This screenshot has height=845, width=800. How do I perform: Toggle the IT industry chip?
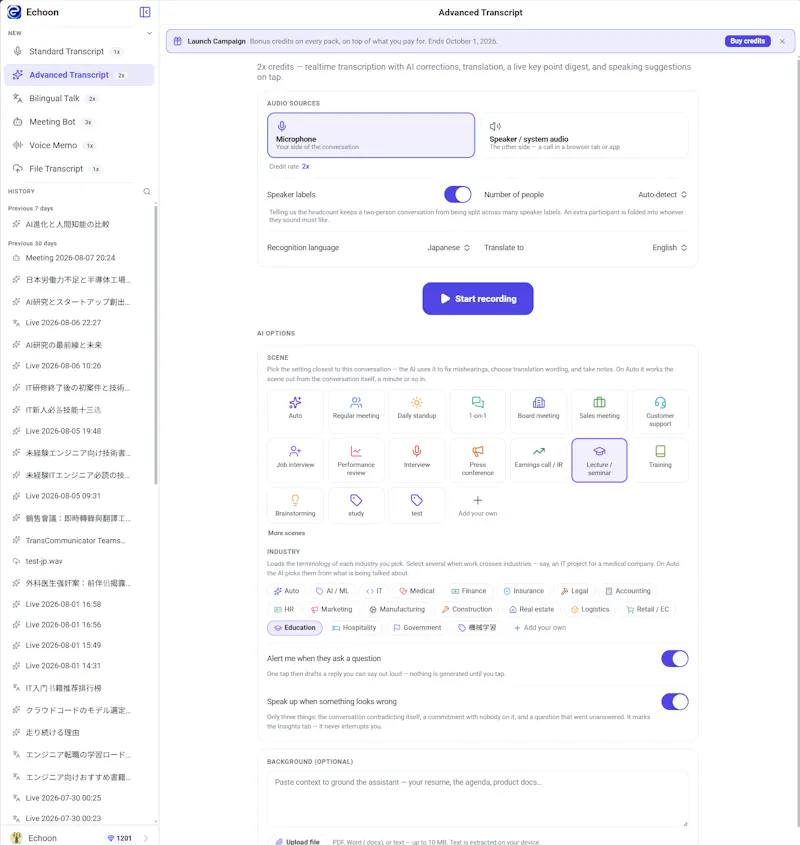(x=374, y=591)
